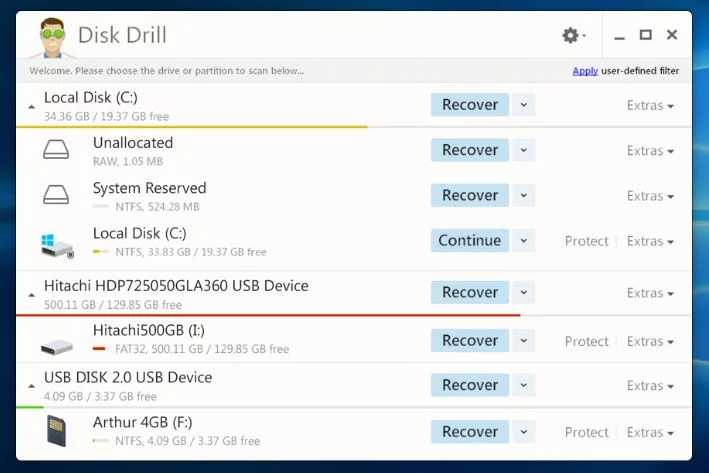Open recovery options dropdown for Unallocated

pyautogui.click(x=524, y=150)
